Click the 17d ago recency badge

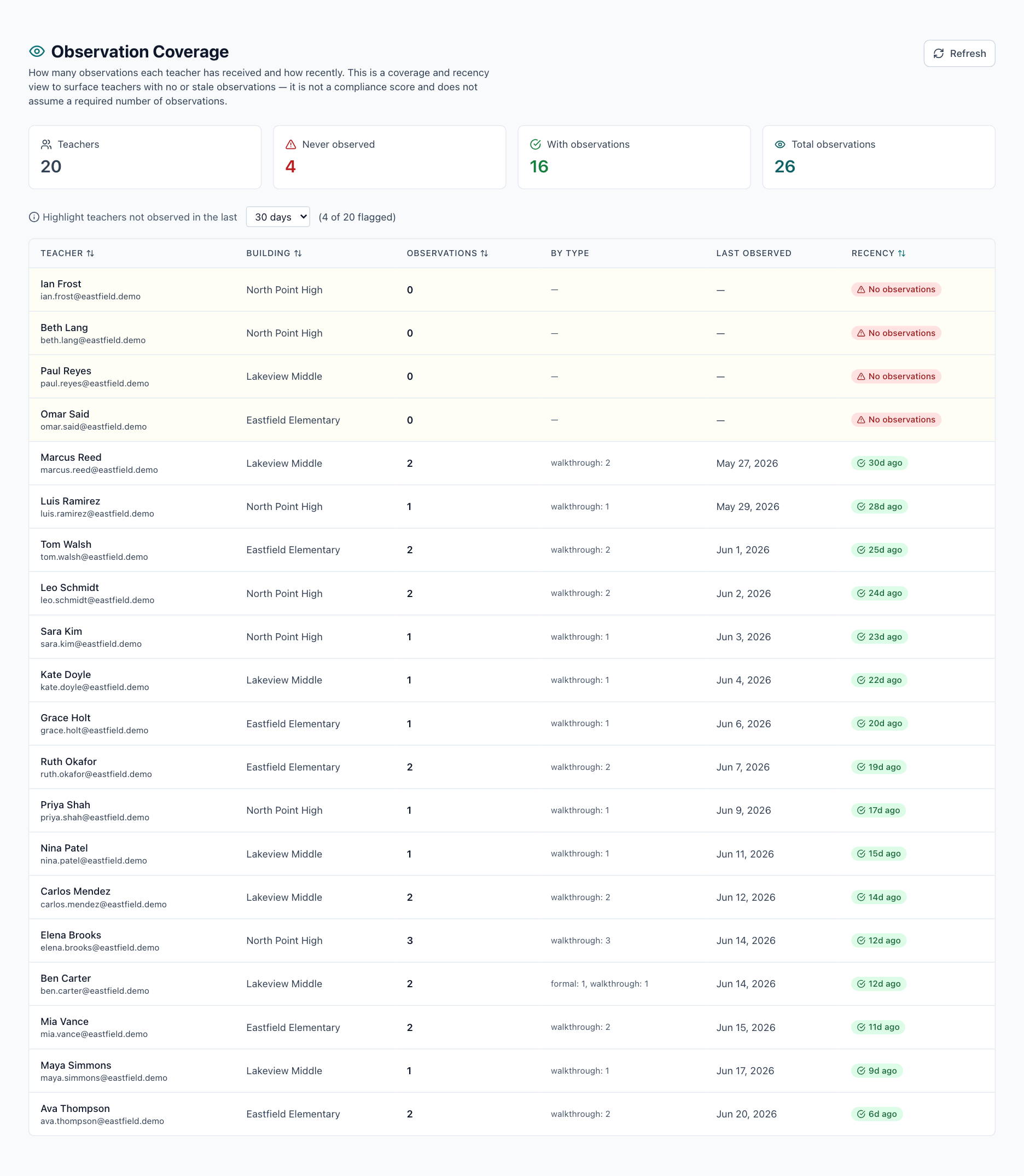pos(878,810)
